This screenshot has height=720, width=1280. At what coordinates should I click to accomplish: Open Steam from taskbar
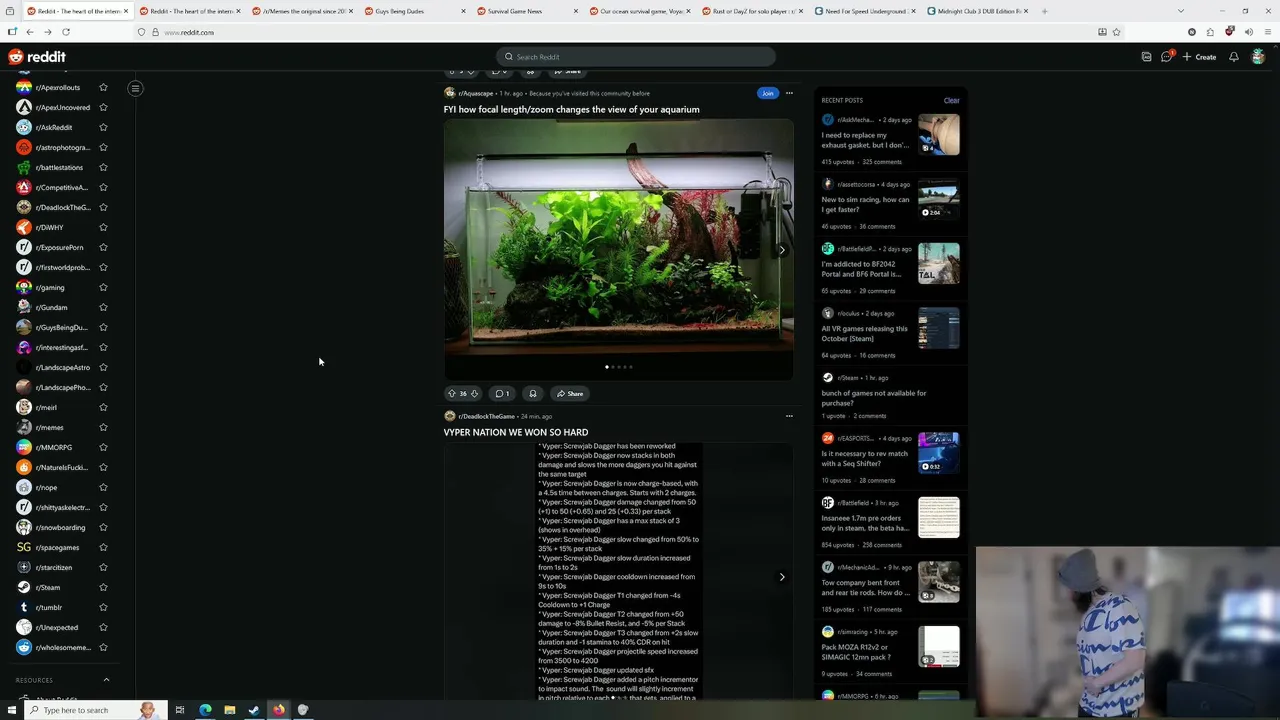254,710
